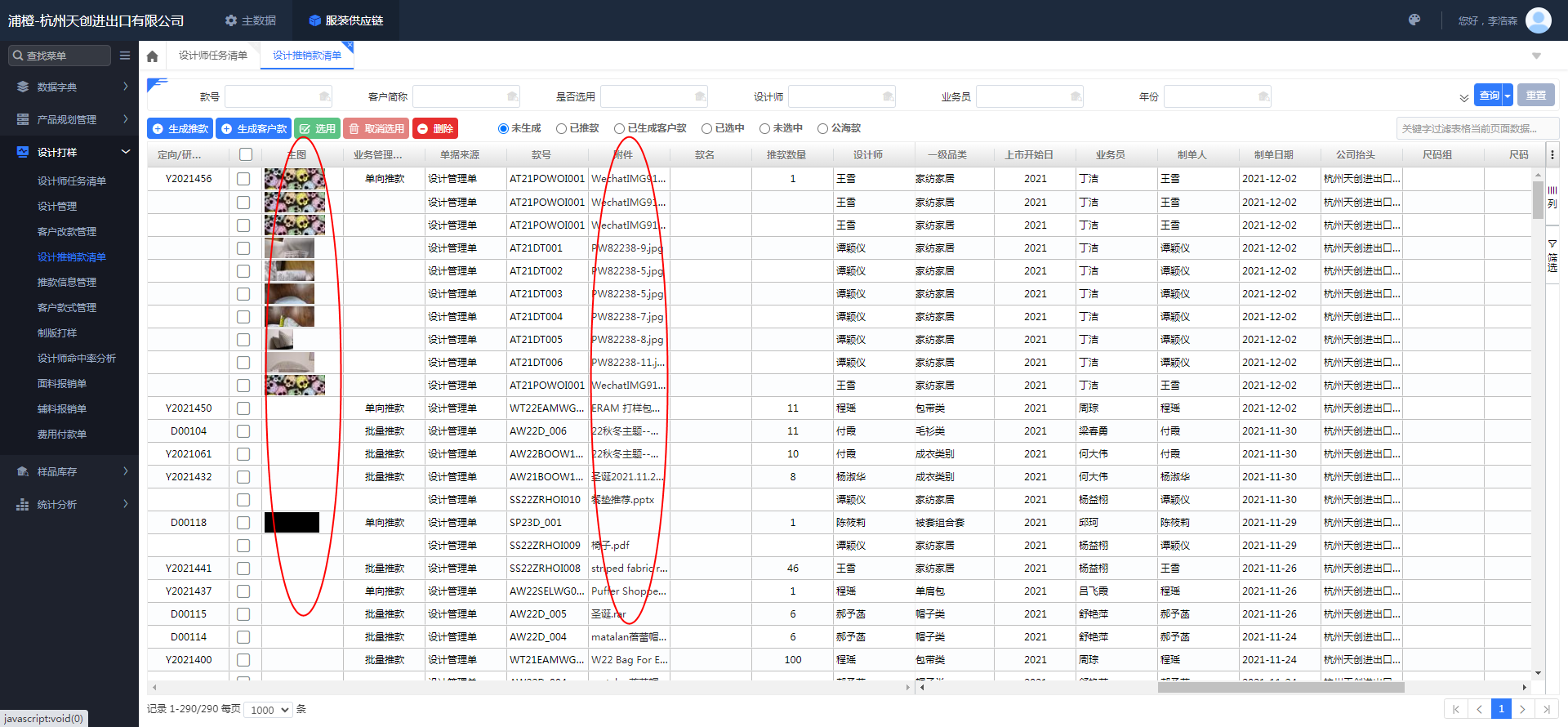Viewport: 1568px width, 727px height.
Task: Click the 生成推款 button
Action: click(180, 128)
